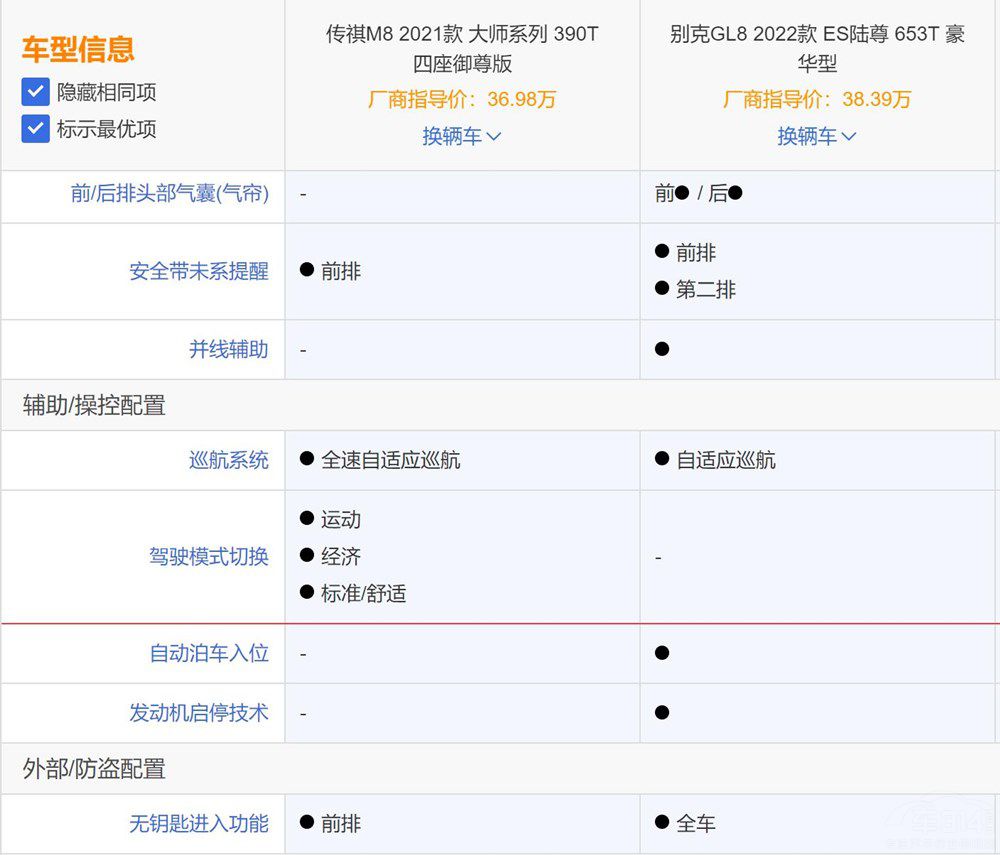Click the 巡航系统 parameter link

228,460
